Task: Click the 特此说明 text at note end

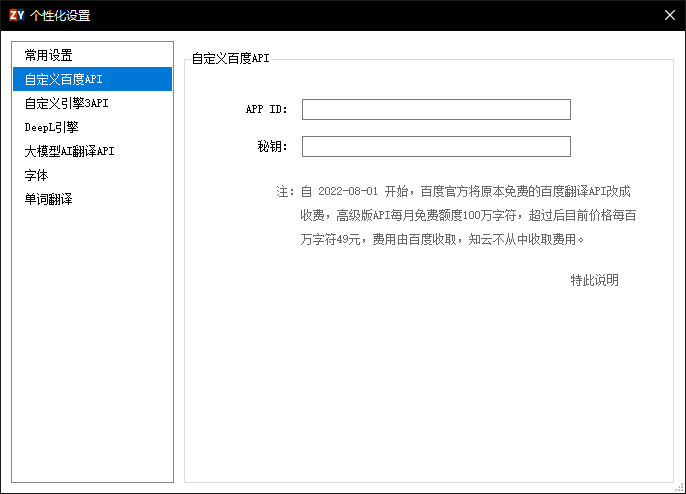Action: [594, 280]
